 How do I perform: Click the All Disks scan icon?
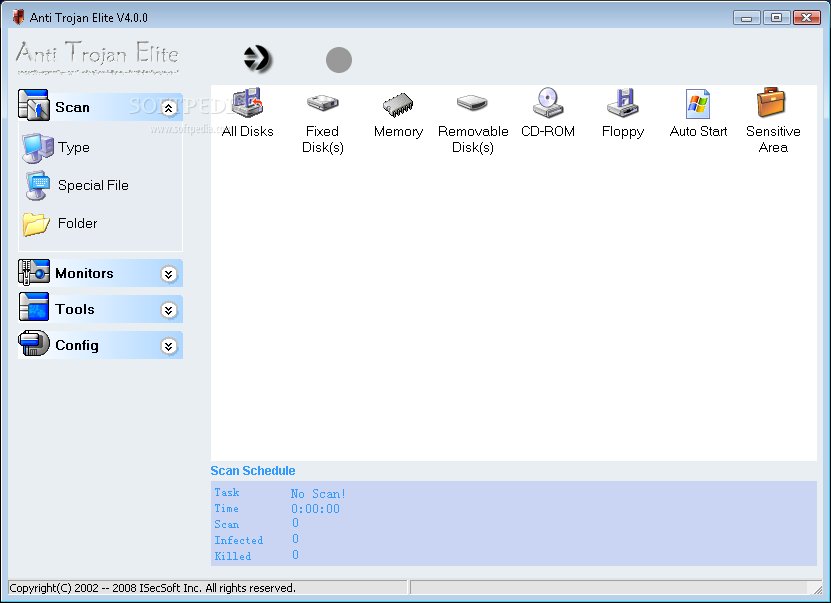click(x=247, y=102)
